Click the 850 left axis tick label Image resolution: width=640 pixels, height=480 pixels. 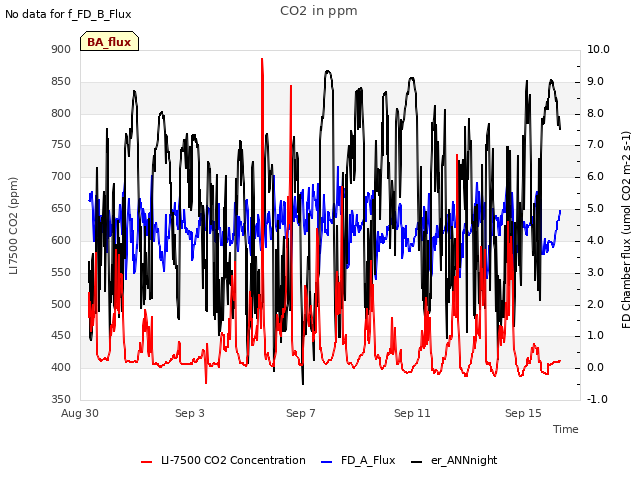(61, 81)
